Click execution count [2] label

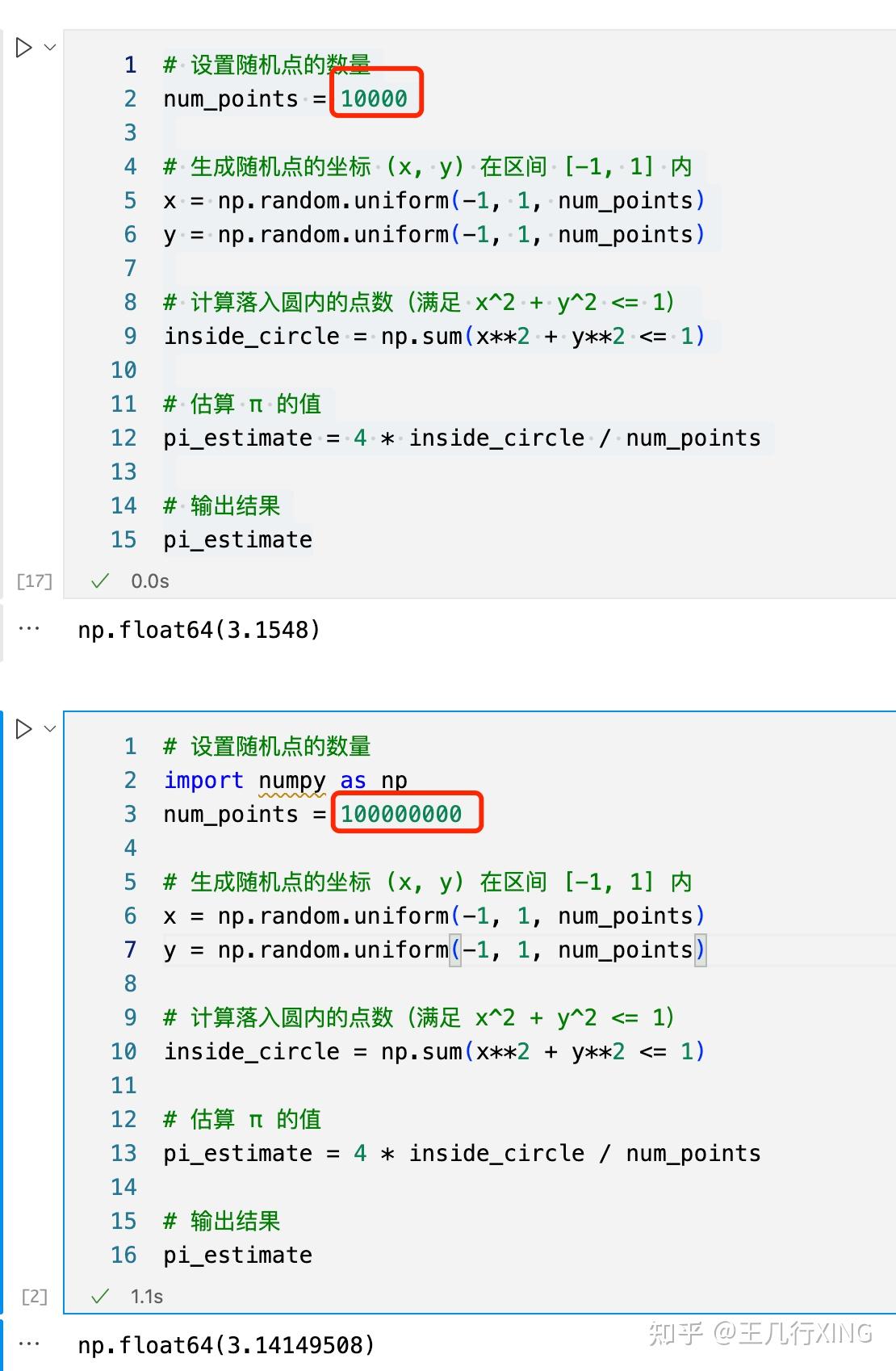[35, 1297]
